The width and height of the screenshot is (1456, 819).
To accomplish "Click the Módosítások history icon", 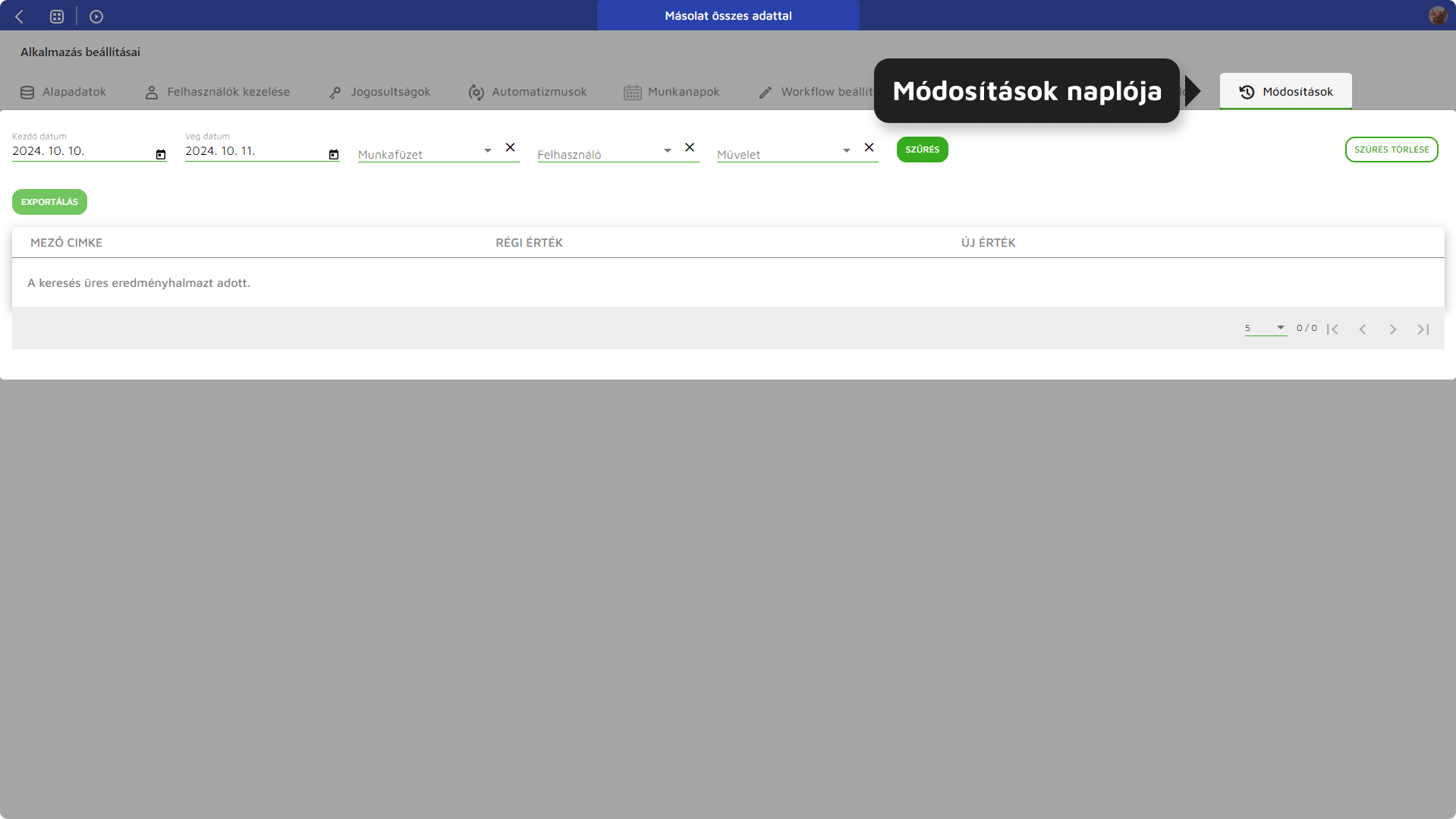I will coord(1245,92).
